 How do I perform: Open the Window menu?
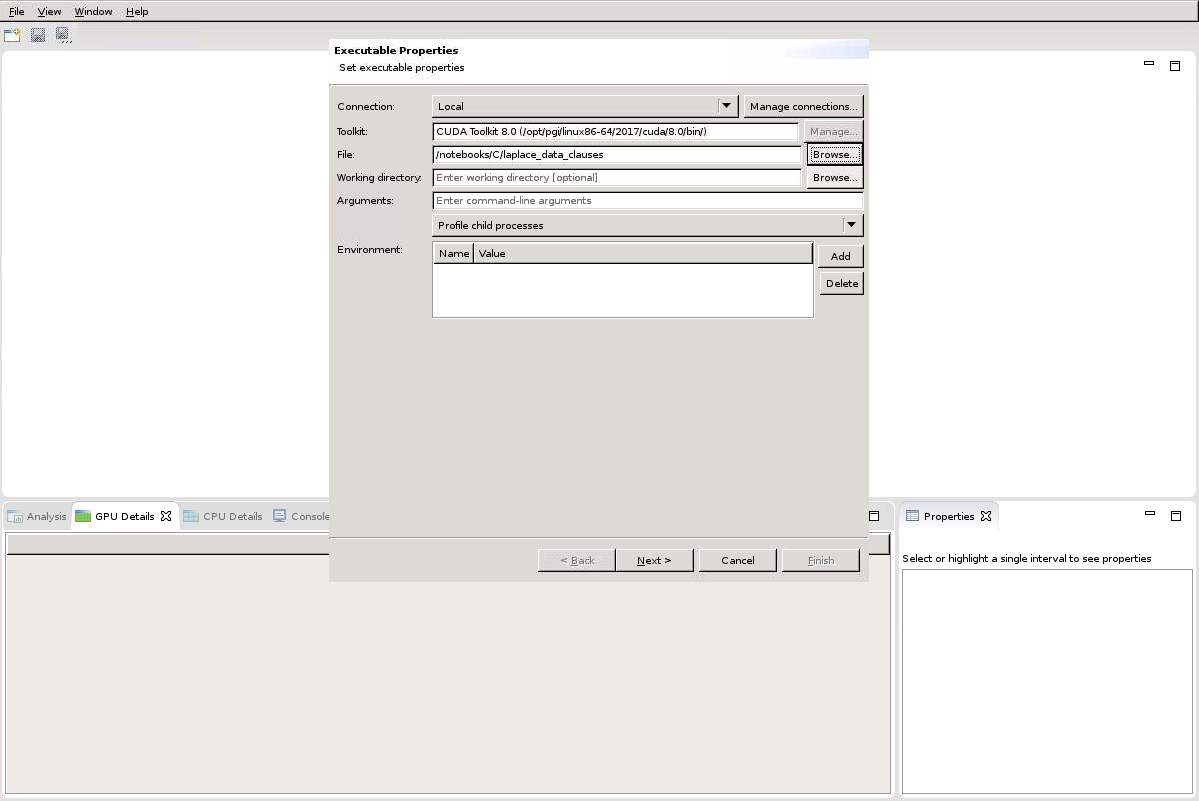point(93,11)
